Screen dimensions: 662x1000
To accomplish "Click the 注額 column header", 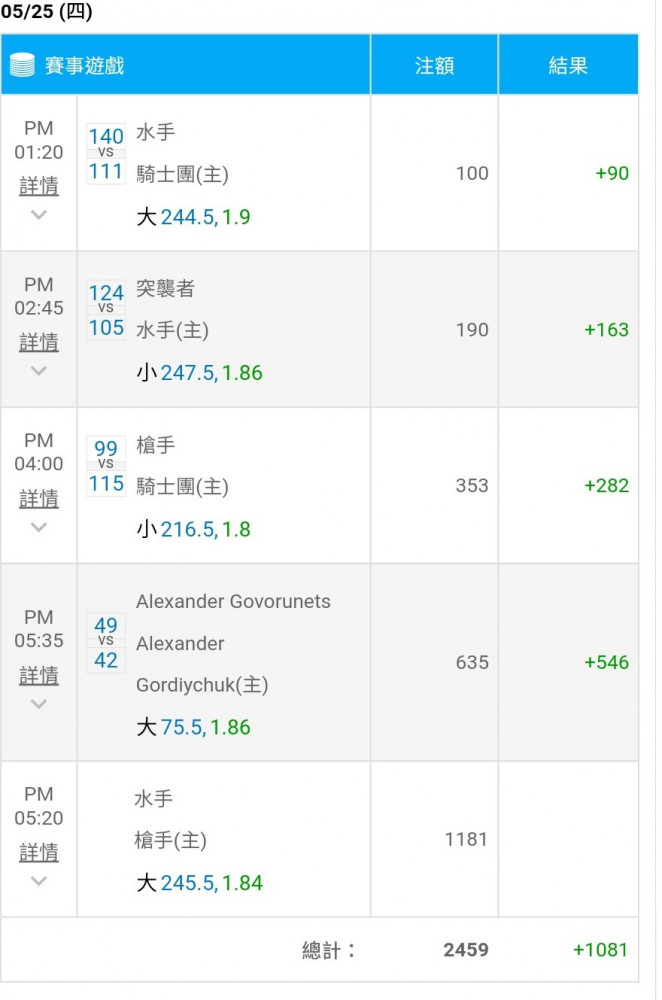I will tap(434, 65).
